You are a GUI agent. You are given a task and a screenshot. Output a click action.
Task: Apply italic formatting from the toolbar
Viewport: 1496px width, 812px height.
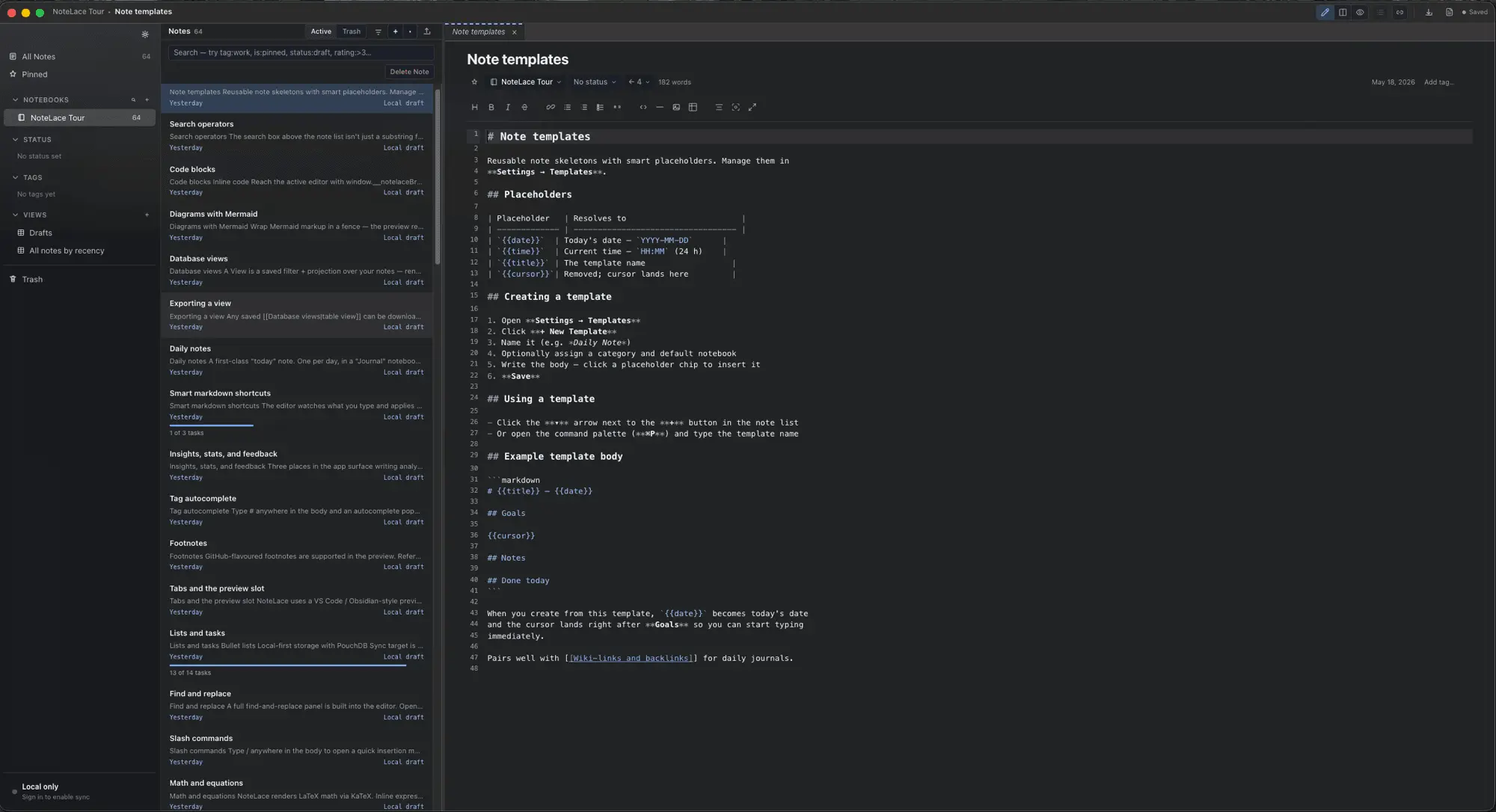coord(508,107)
